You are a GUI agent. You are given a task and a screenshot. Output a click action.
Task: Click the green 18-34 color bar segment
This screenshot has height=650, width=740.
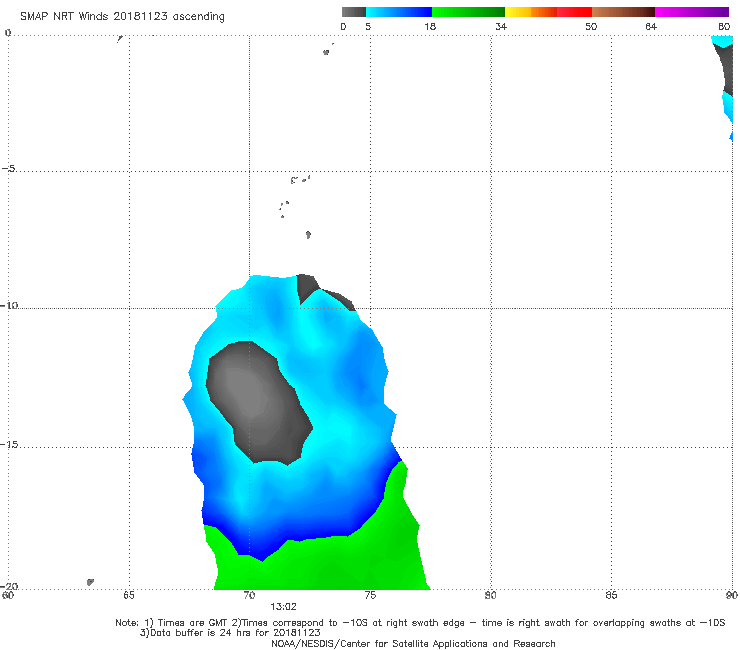coord(468,12)
